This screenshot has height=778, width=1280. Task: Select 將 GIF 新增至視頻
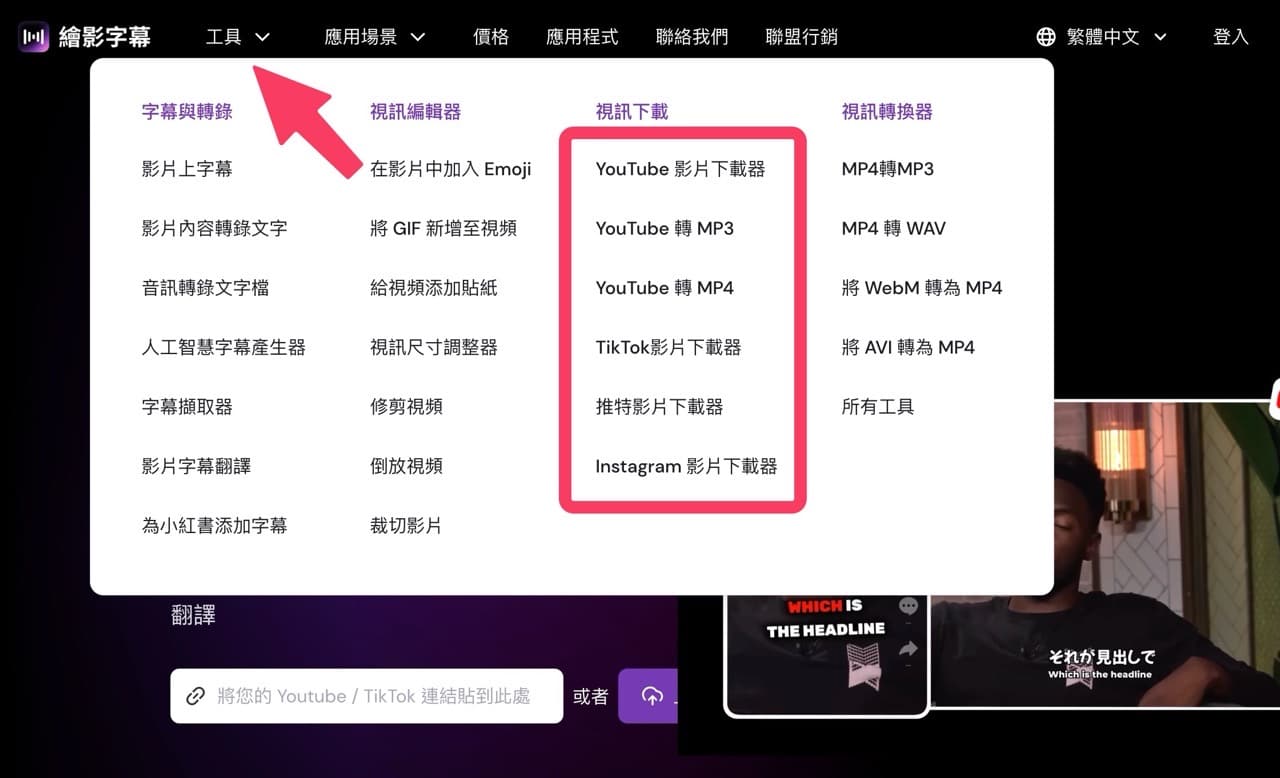[443, 228]
